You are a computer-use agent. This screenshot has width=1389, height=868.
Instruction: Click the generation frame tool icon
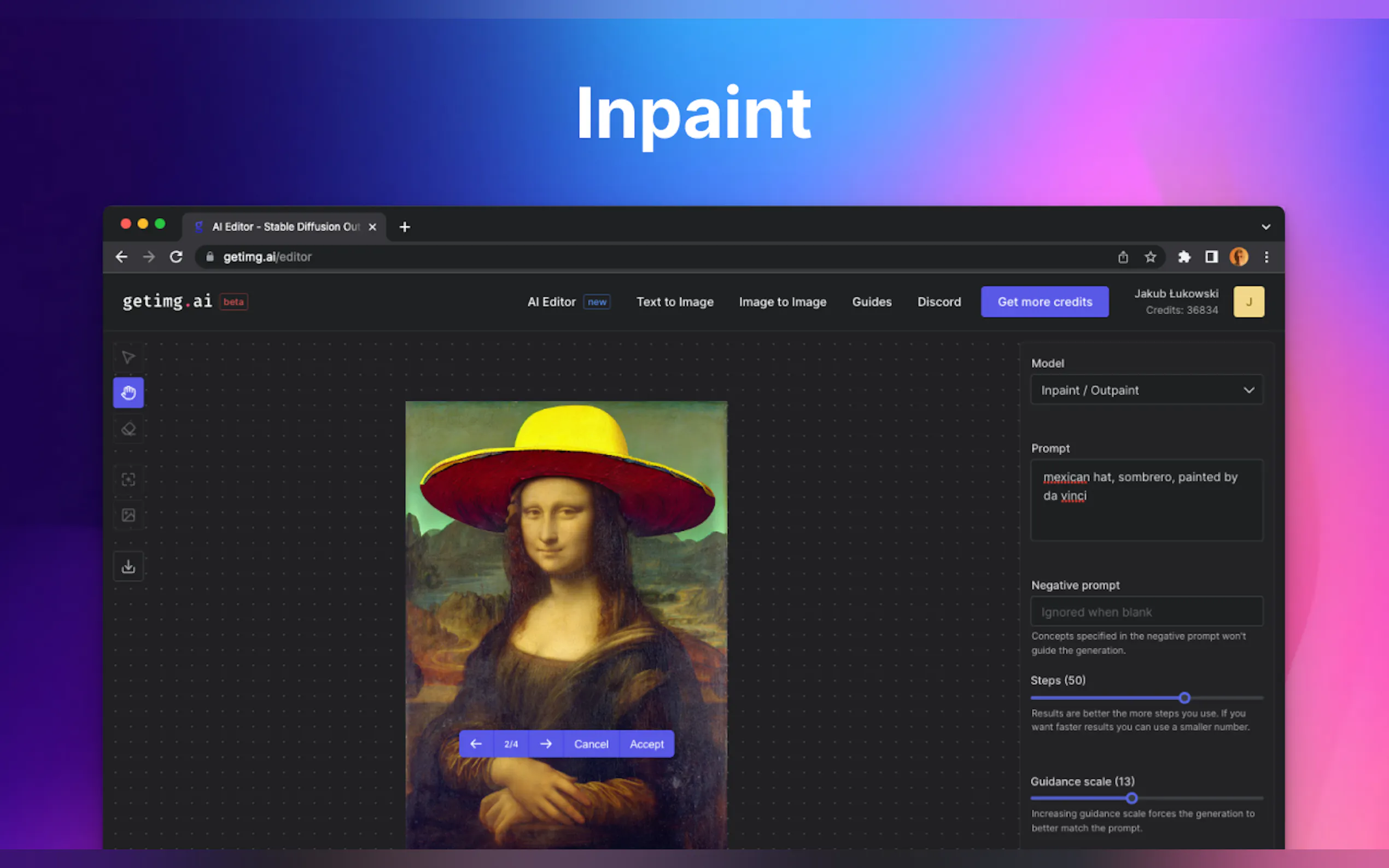click(x=128, y=479)
